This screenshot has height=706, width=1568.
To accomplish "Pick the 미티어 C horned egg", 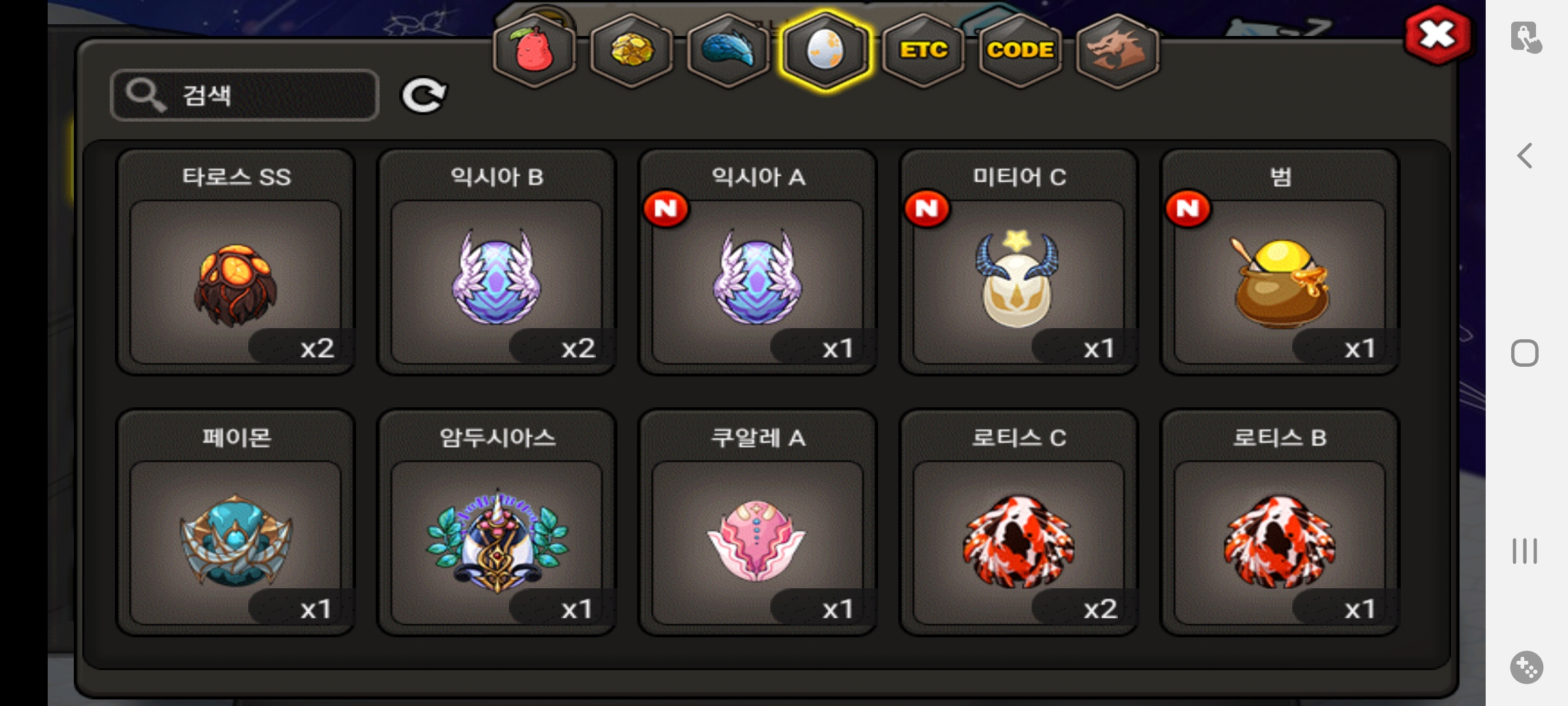I will pos(1019,261).
